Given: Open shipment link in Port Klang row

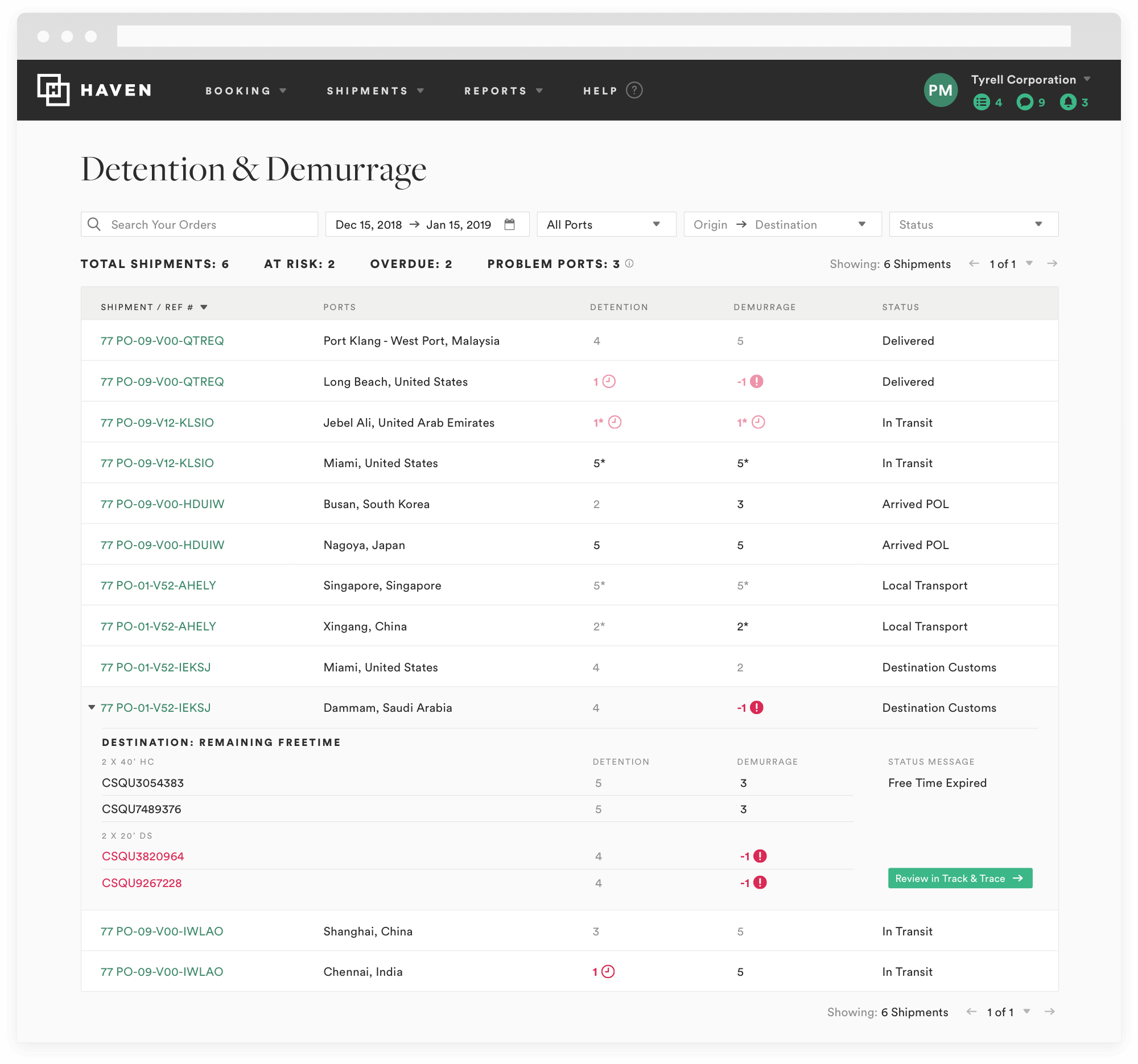Looking at the screenshot, I should 162,341.
